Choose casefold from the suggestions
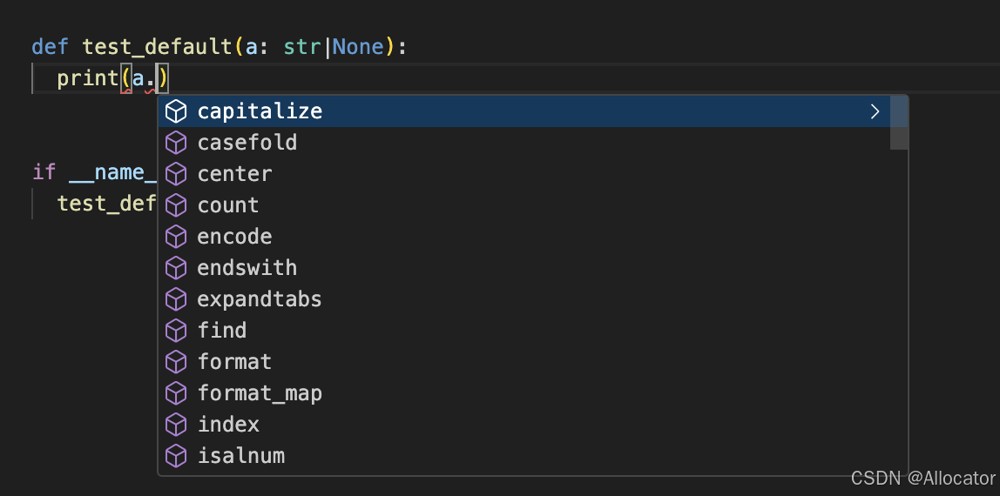Viewport: 1000px width, 496px height. pos(247,142)
